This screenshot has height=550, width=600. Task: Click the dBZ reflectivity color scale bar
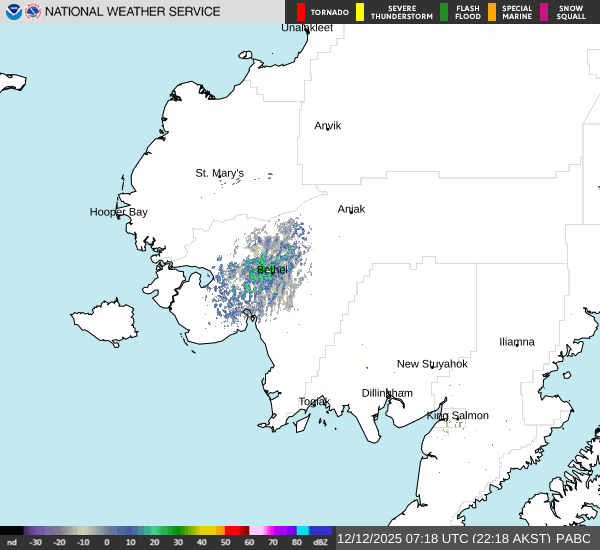[166, 530]
